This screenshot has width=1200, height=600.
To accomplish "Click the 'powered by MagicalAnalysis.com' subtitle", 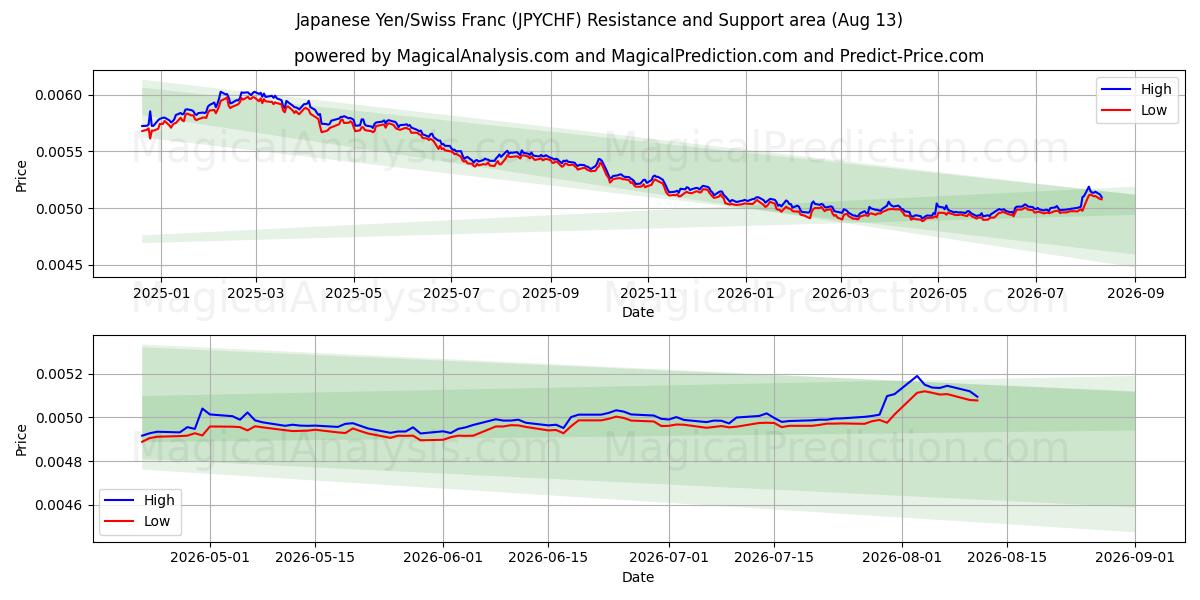I will coord(639,56).
